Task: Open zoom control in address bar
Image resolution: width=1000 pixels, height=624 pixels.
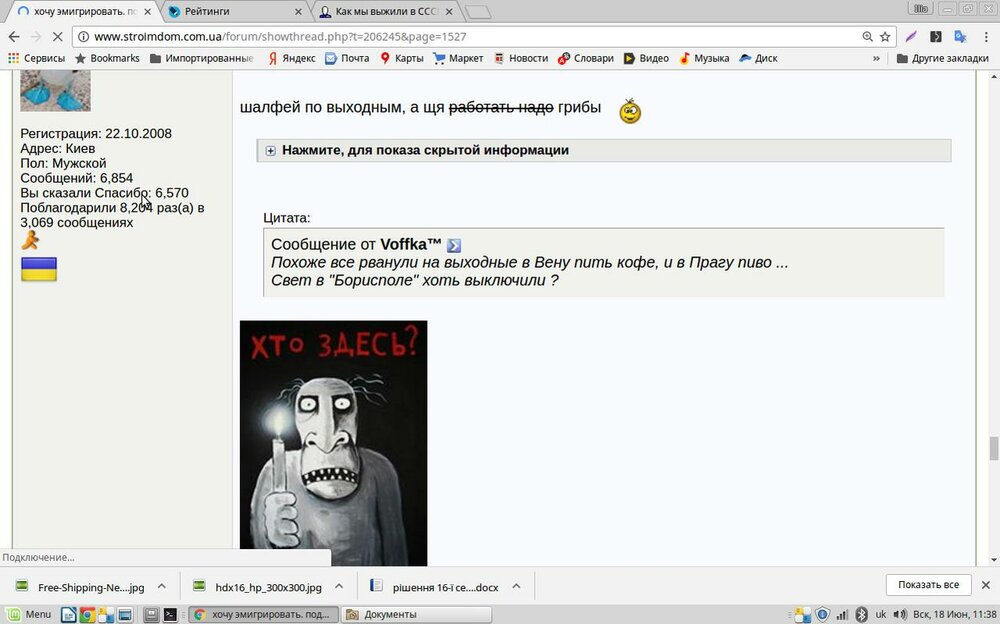Action: (867, 37)
